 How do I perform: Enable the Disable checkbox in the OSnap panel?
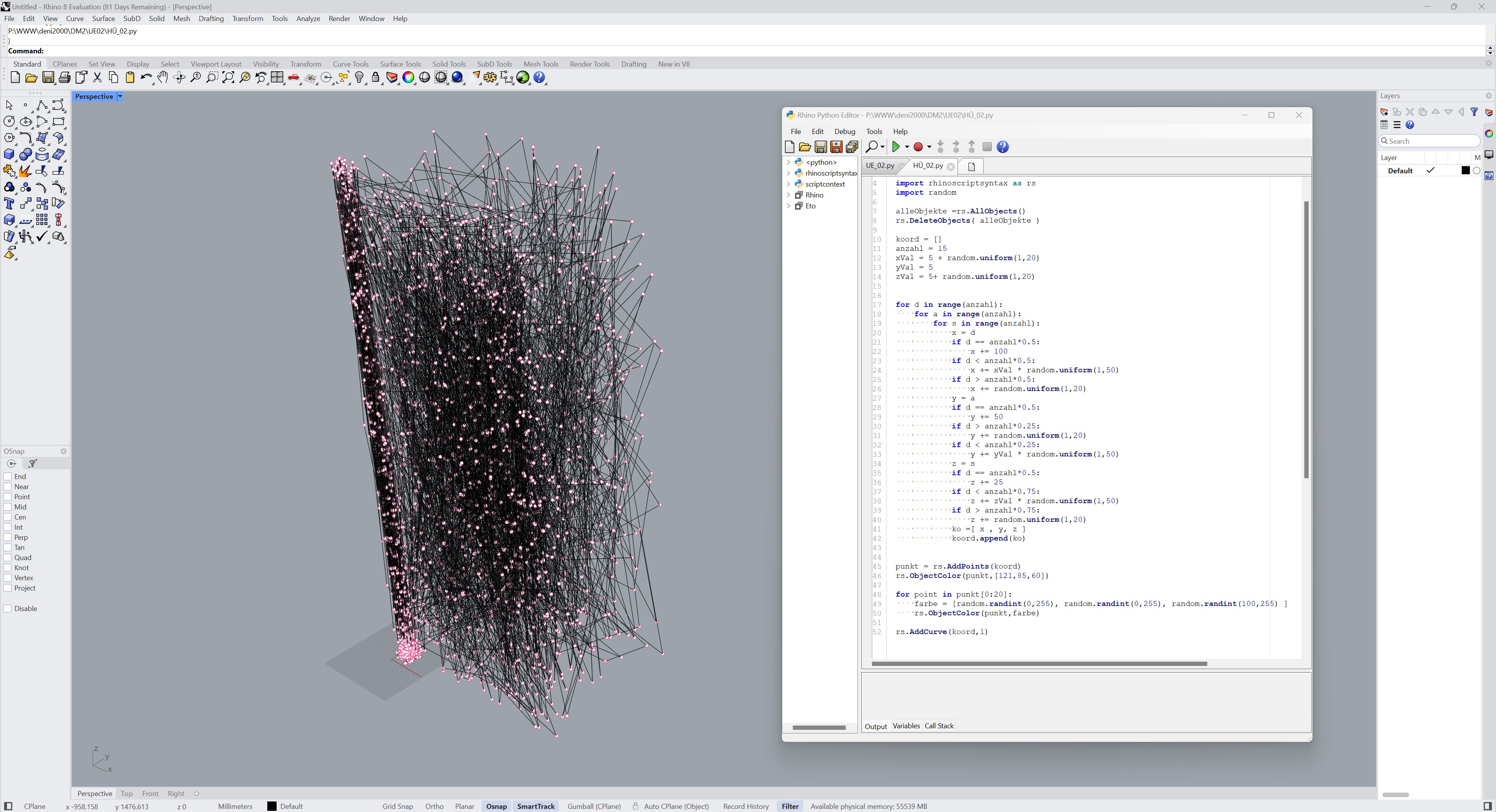8,608
